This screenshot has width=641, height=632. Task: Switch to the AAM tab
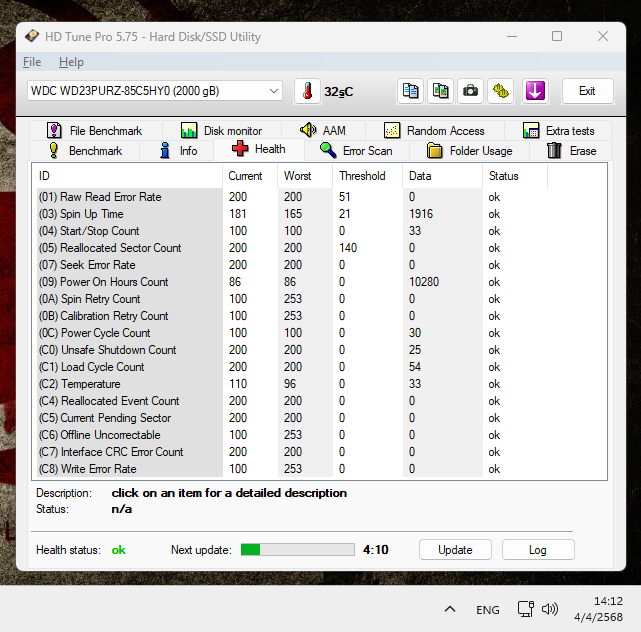[323, 130]
